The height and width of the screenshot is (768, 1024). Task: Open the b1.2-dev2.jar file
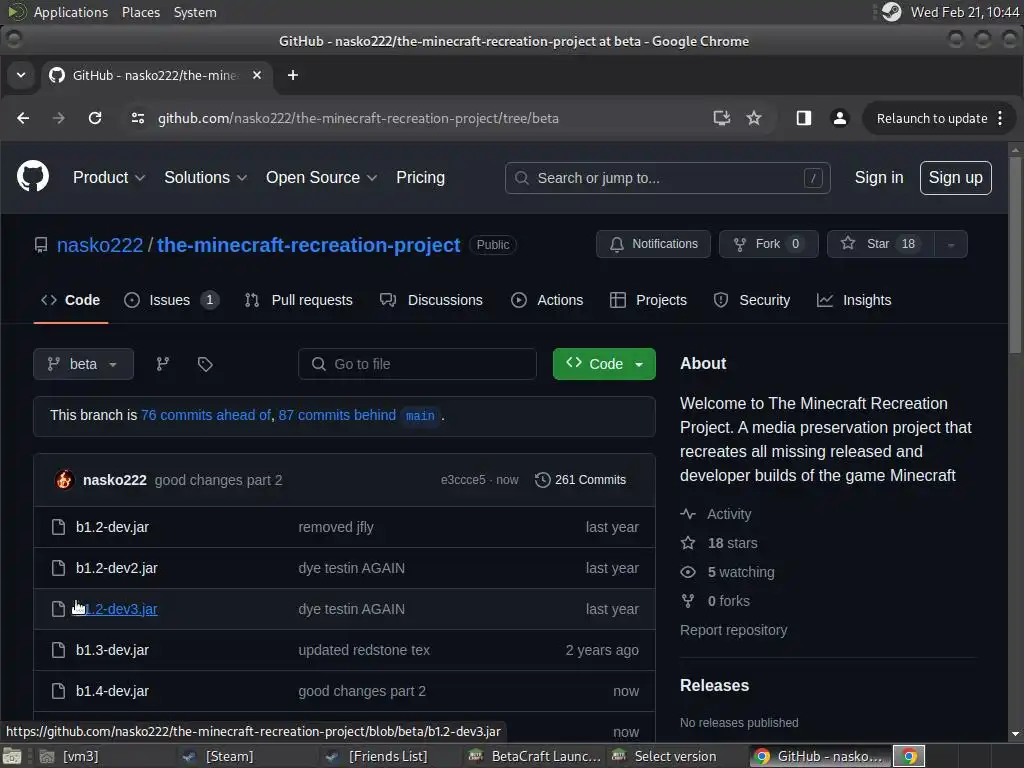coord(117,568)
